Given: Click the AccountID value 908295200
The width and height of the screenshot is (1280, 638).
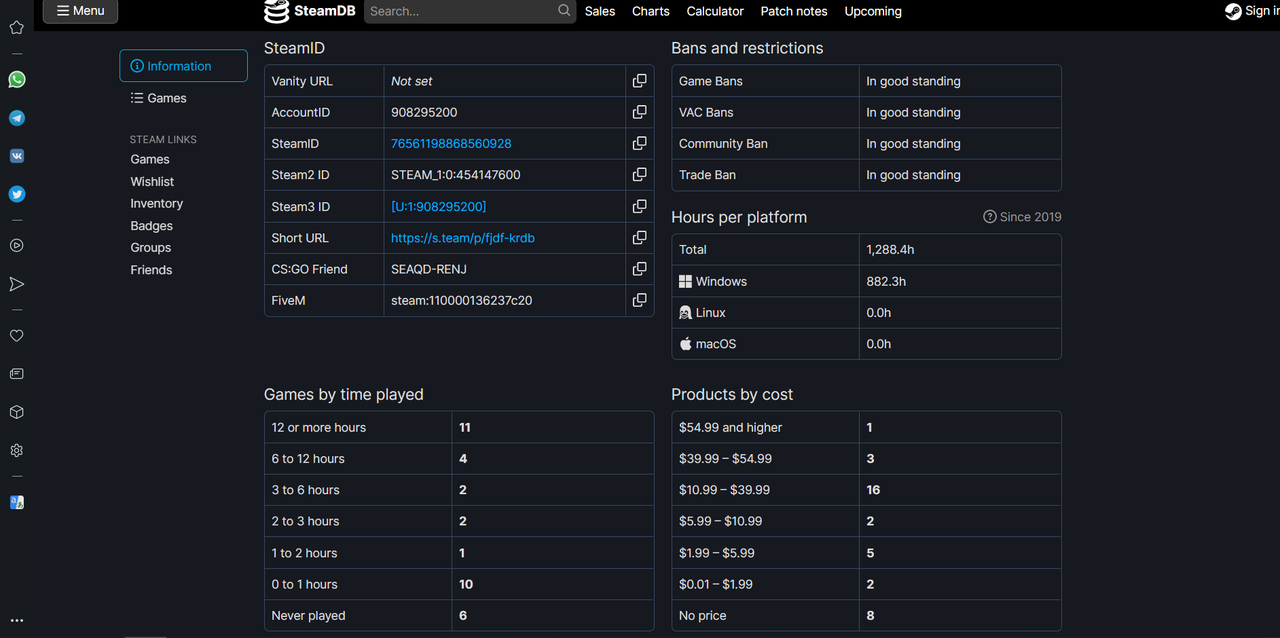Looking at the screenshot, I should (x=424, y=112).
